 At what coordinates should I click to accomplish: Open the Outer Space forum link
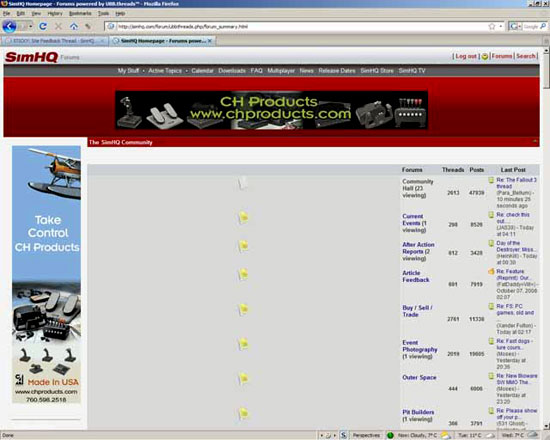pos(419,377)
